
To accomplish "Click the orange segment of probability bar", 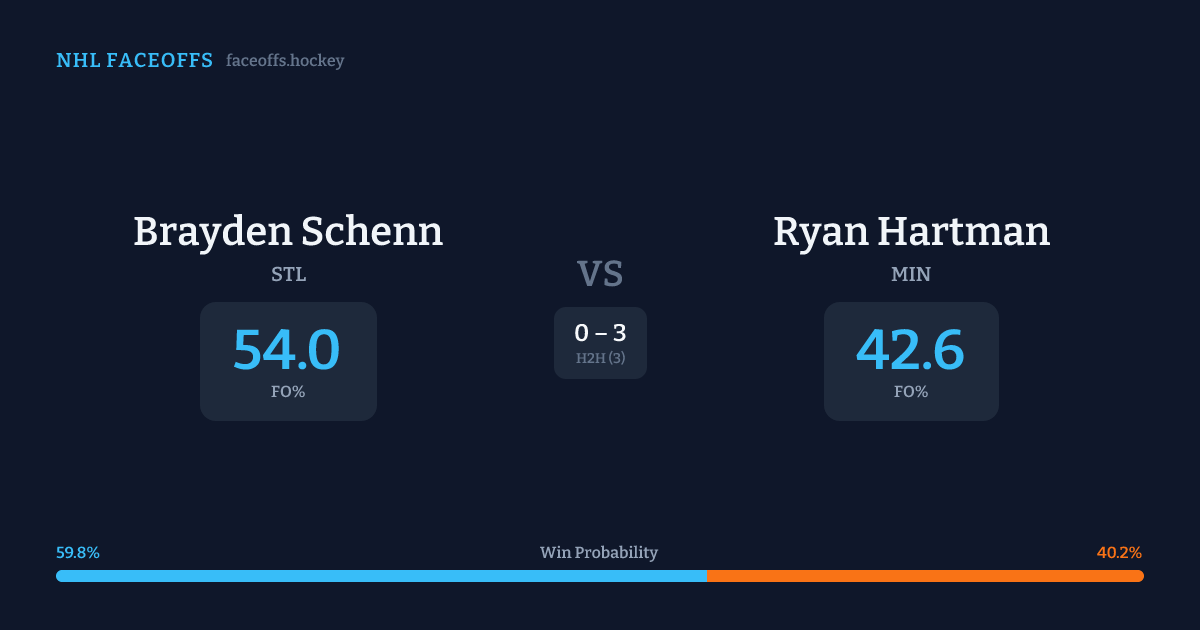I will pos(925,576).
